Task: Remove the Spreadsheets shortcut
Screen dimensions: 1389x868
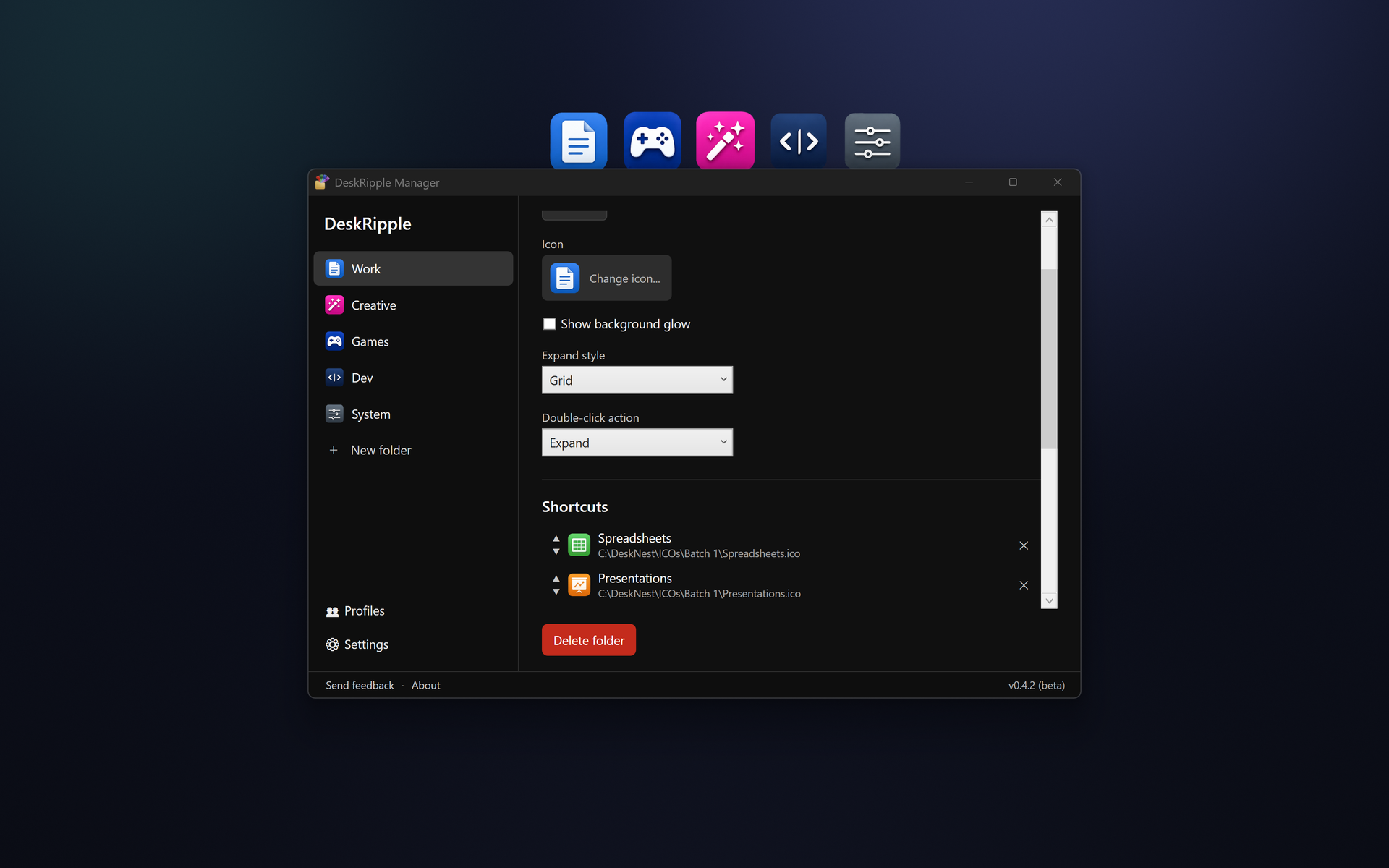Action: coord(1024,545)
